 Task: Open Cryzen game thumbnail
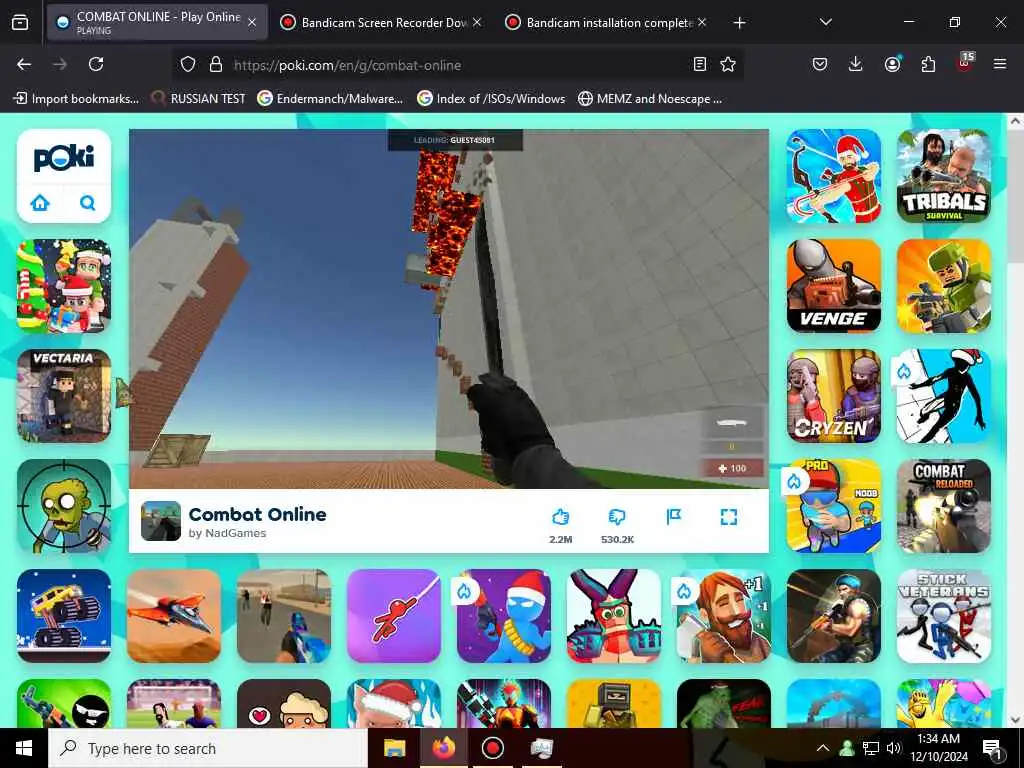(x=834, y=396)
